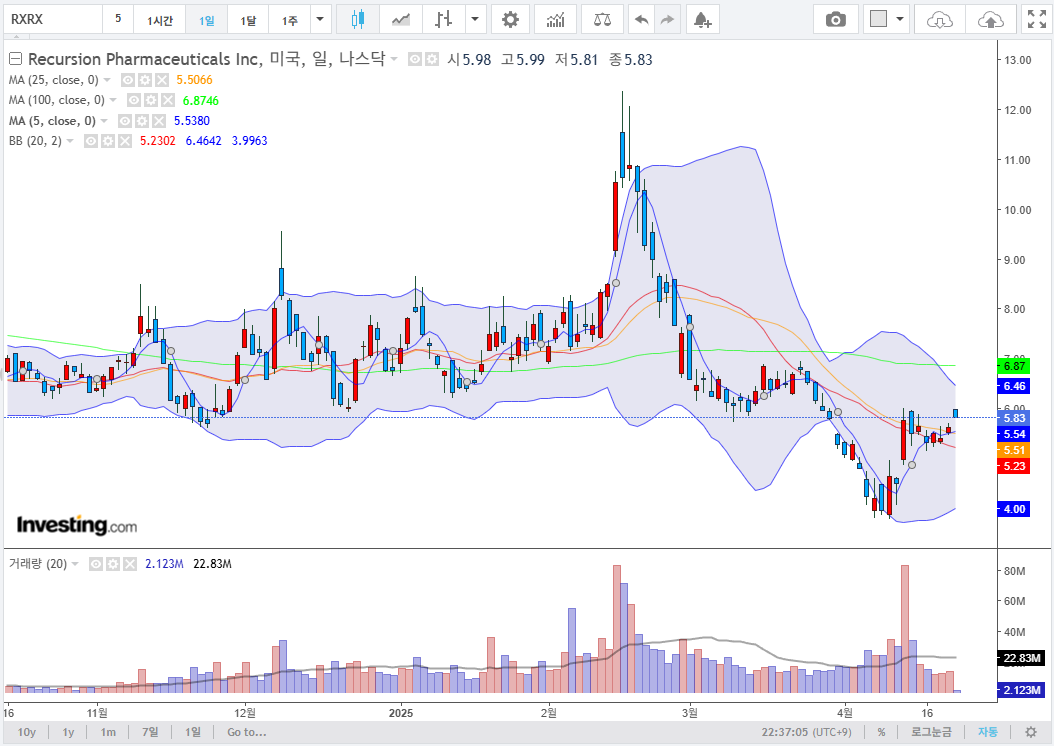Load chart layout from cloud

939,19
